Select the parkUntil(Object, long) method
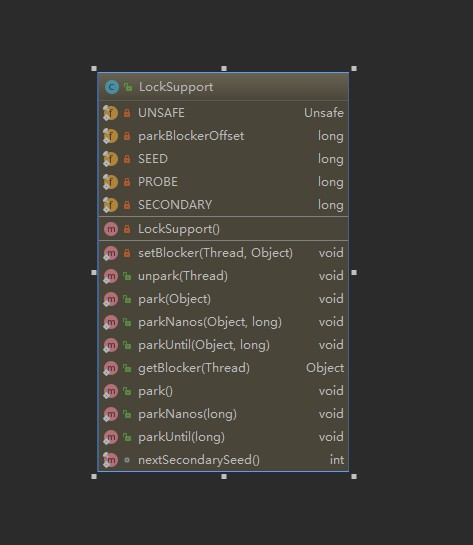Screen dimensions: 473x545 [204, 345]
